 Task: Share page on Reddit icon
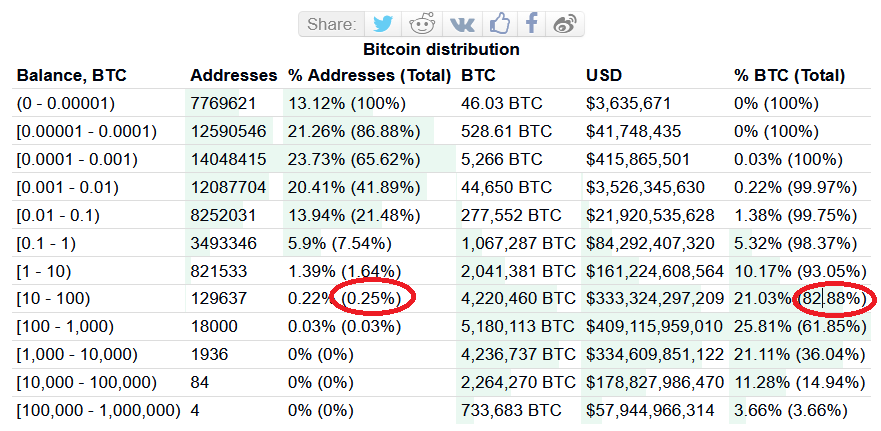tap(421, 24)
